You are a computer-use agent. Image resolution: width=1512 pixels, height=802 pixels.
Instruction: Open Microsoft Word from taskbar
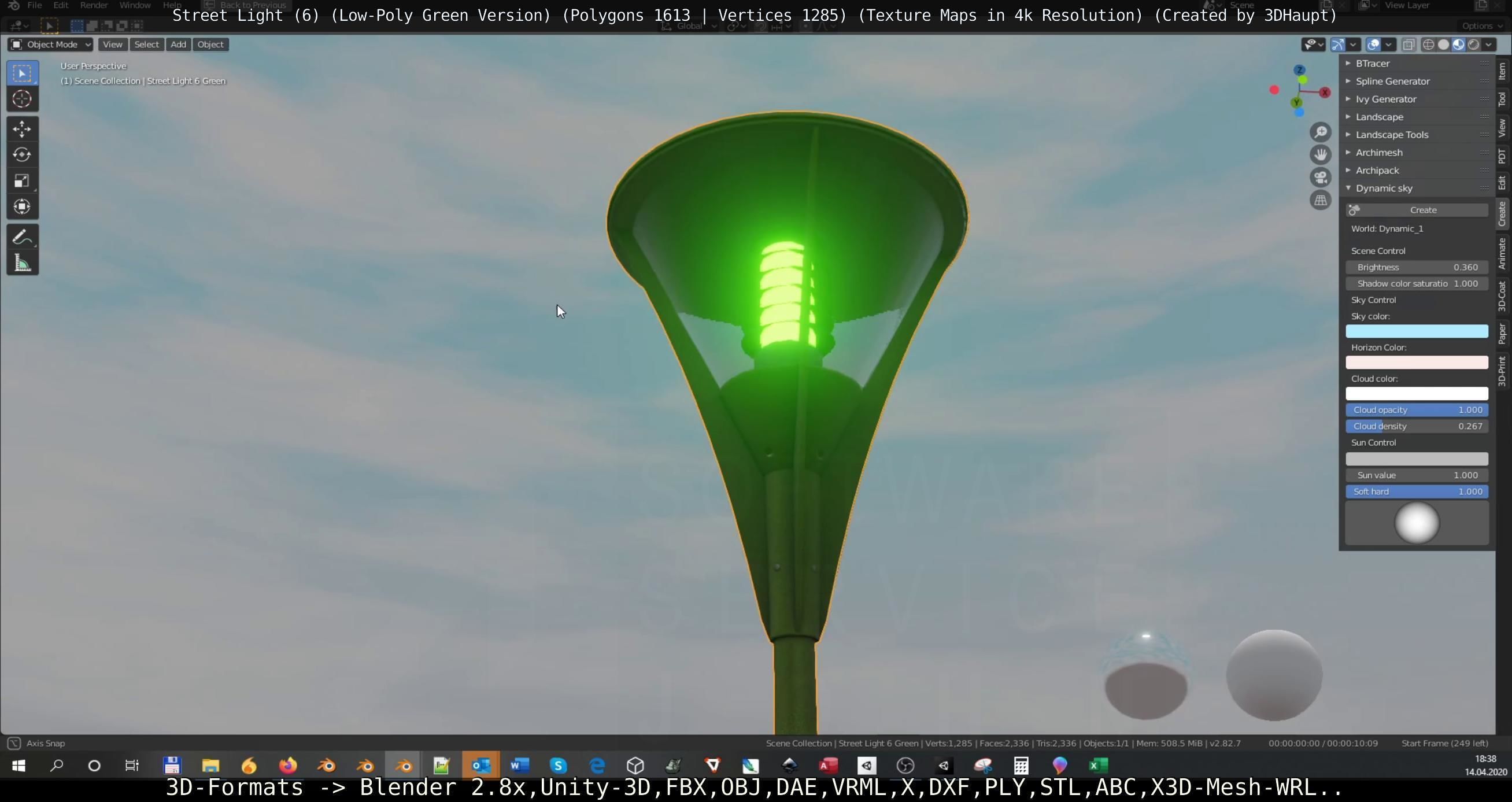tap(519, 766)
